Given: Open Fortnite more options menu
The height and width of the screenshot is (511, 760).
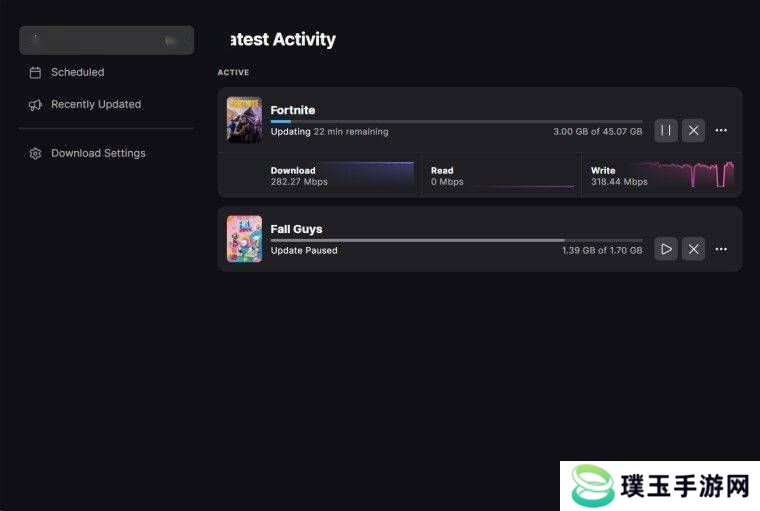Looking at the screenshot, I should 721,130.
